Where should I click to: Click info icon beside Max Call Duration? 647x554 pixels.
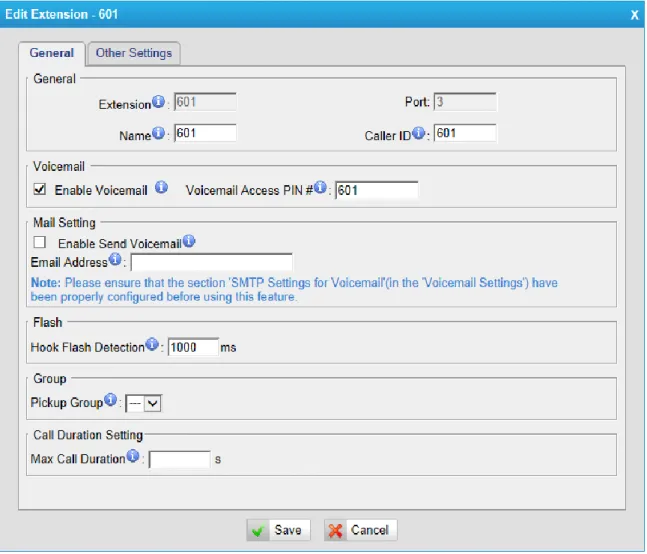pos(132,456)
